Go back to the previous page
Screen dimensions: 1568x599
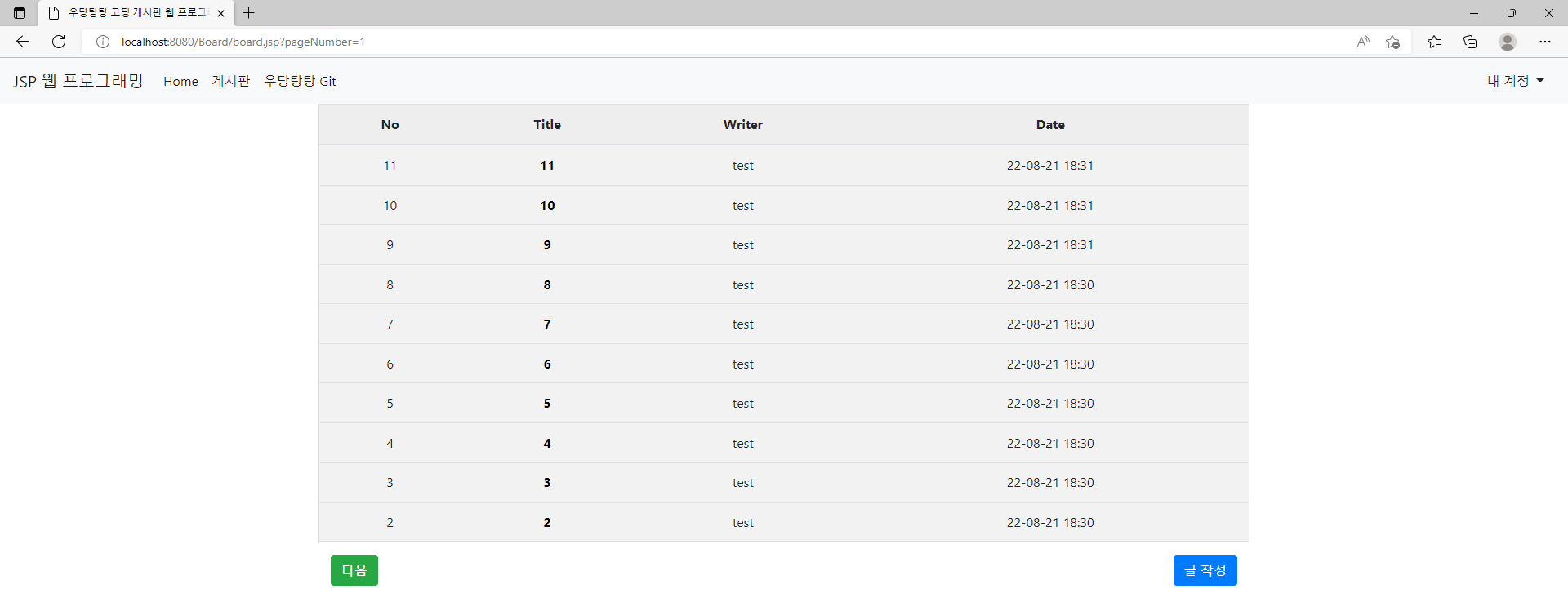point(23,42)
